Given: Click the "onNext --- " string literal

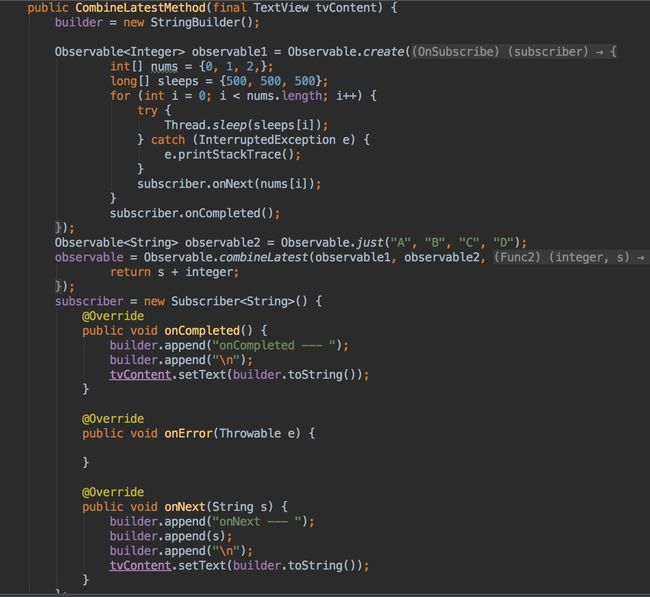Looking at the screenshot, I should [x=257, y=522].
